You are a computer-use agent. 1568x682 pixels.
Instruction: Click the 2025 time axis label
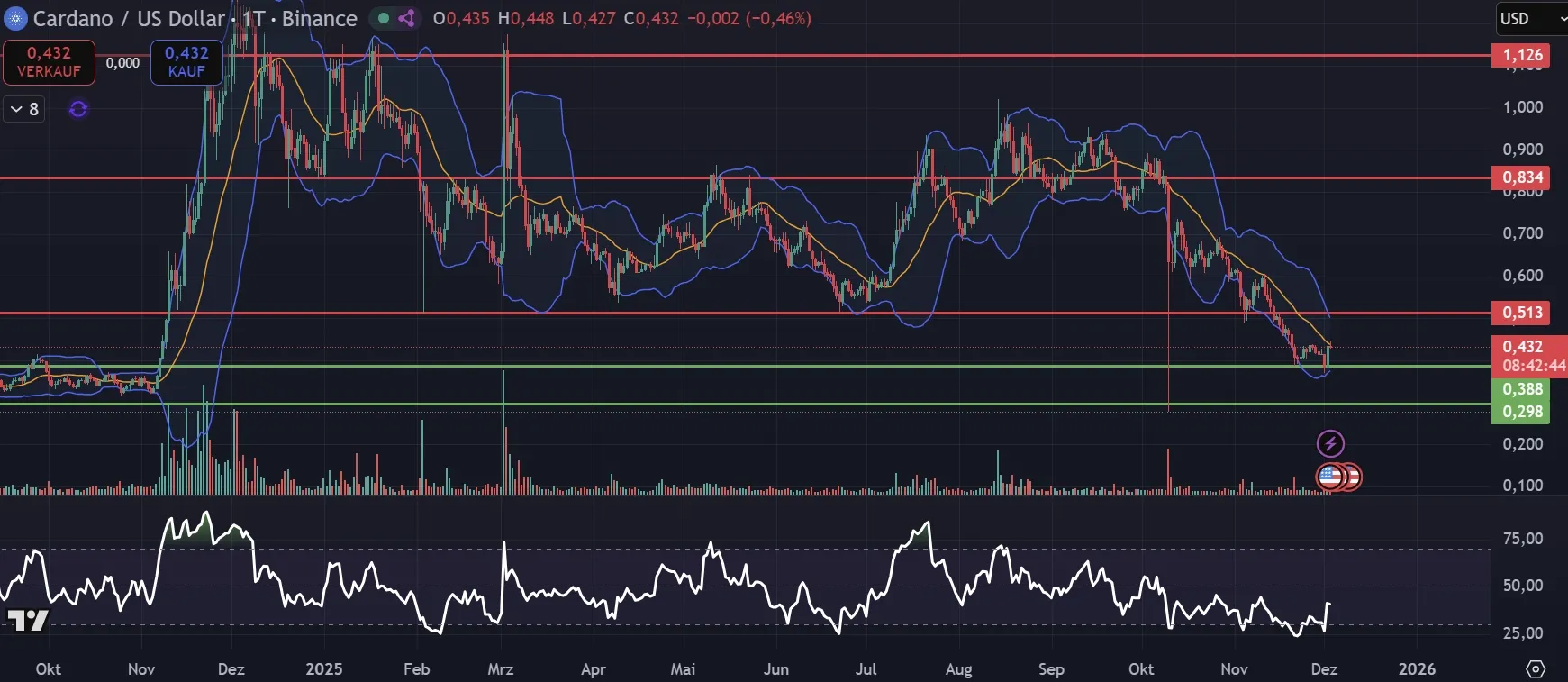(x=324, y=669)
